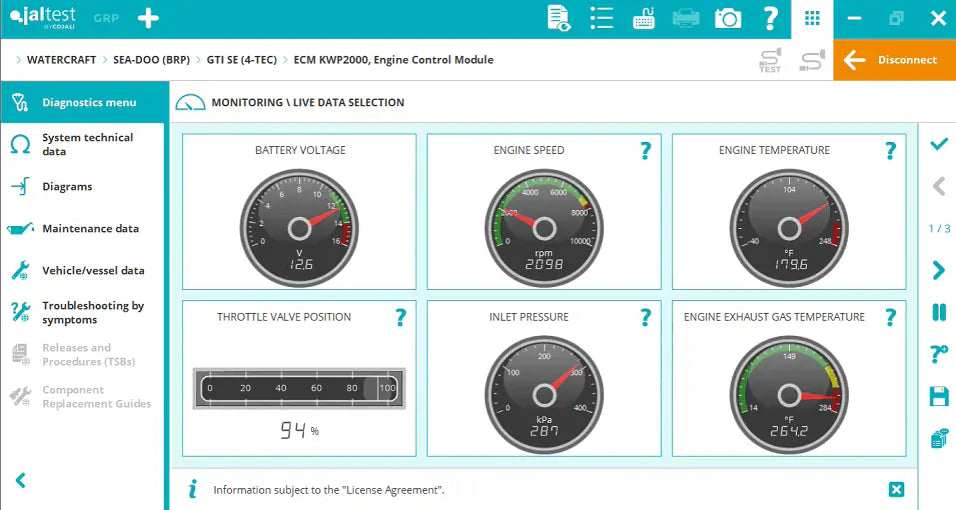Go to next page of gauges

(939, 270)
